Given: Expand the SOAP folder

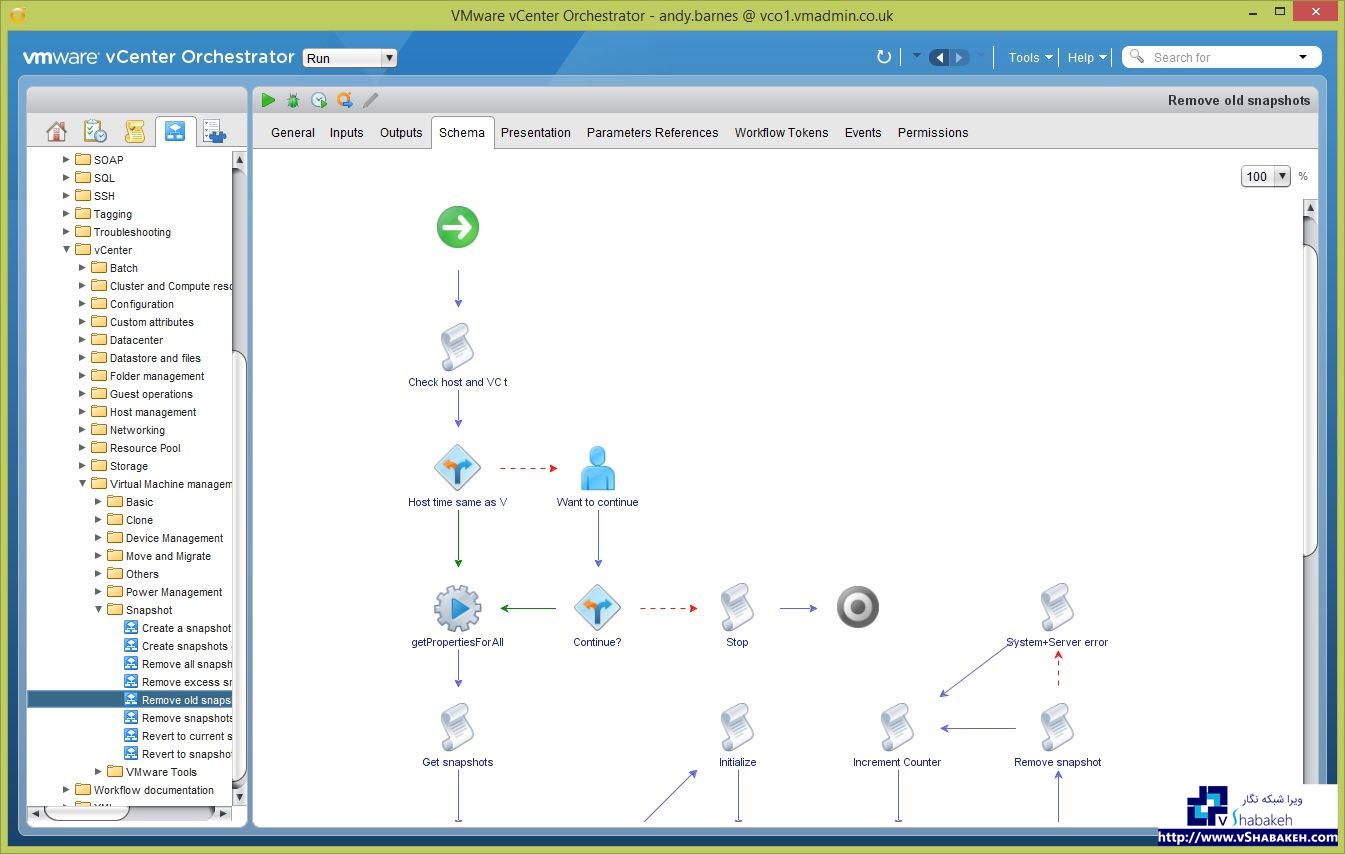Looking at the screenshot, I should 67,159.
